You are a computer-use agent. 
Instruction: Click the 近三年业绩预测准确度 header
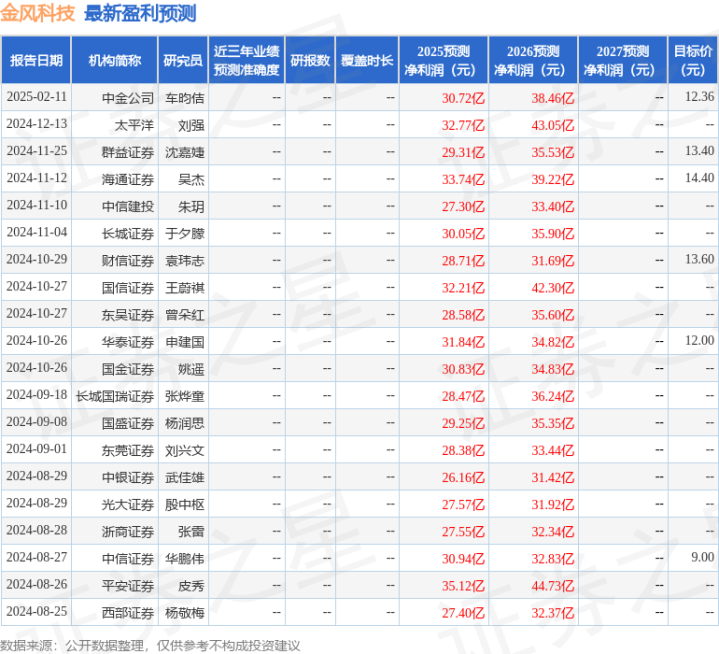pos(247,60)
